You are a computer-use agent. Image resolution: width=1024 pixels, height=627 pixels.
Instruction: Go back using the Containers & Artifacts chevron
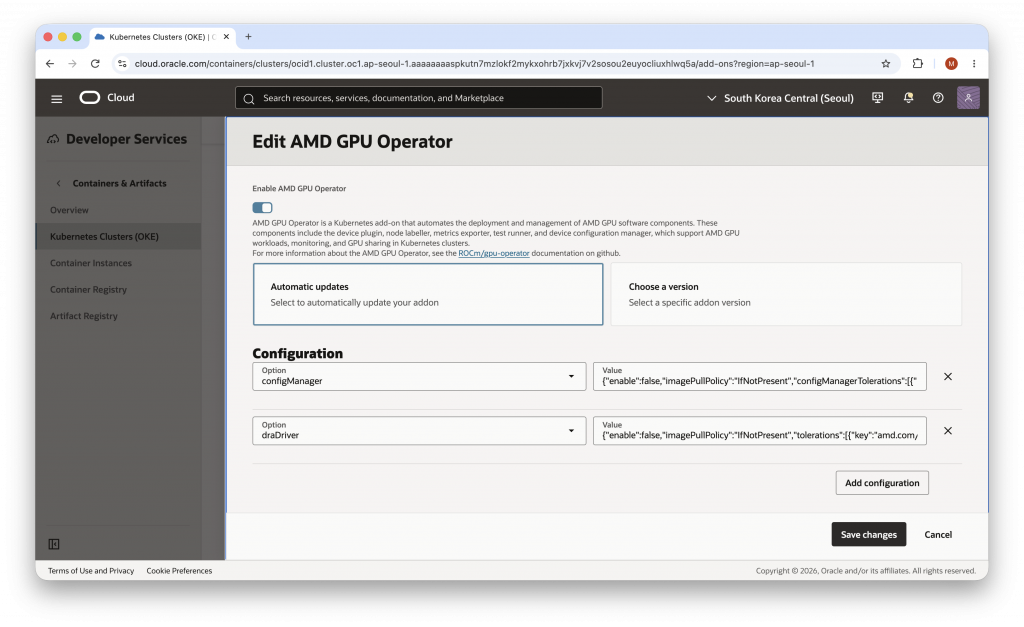tap(58, 184)
